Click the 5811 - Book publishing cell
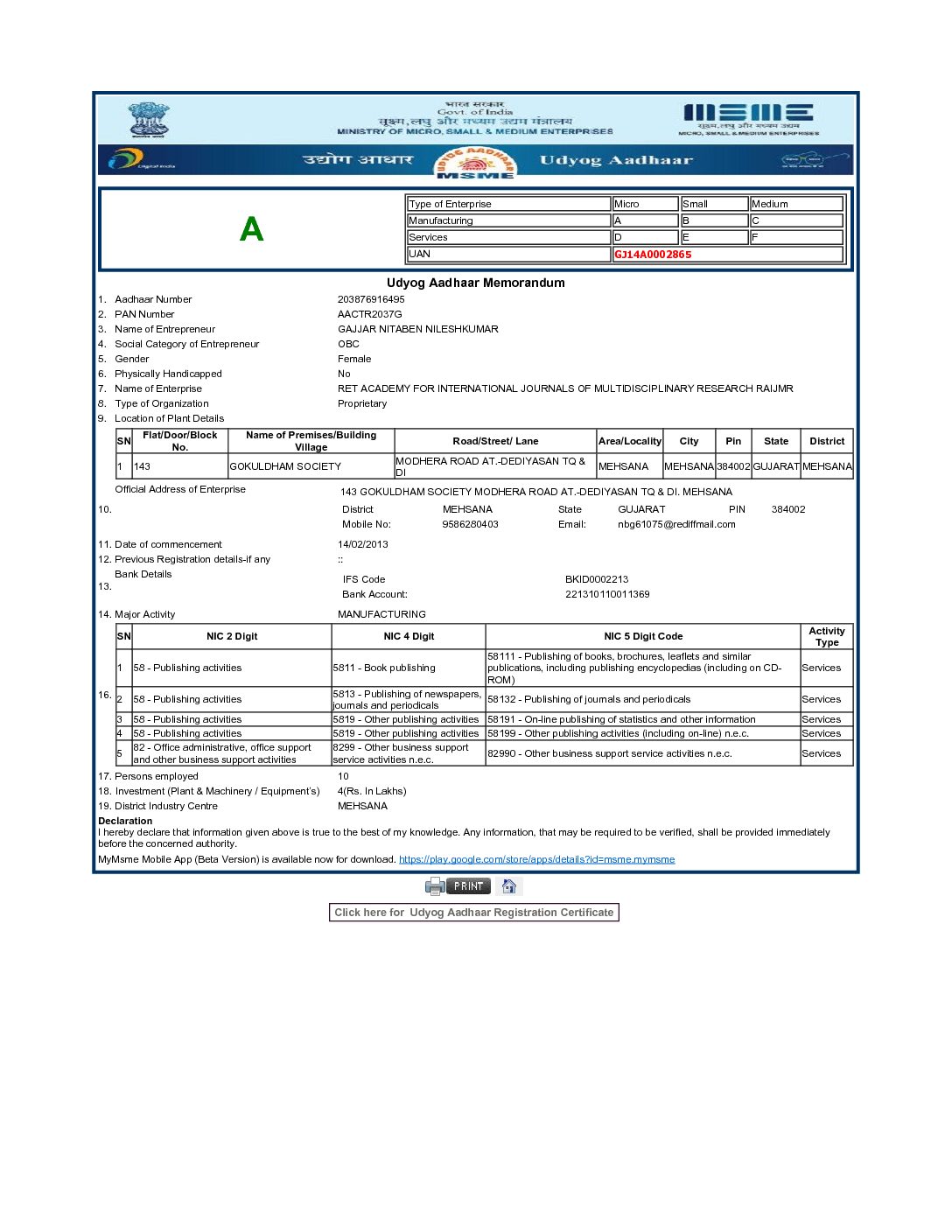The image size is (952, 1232). click(408, 668)
